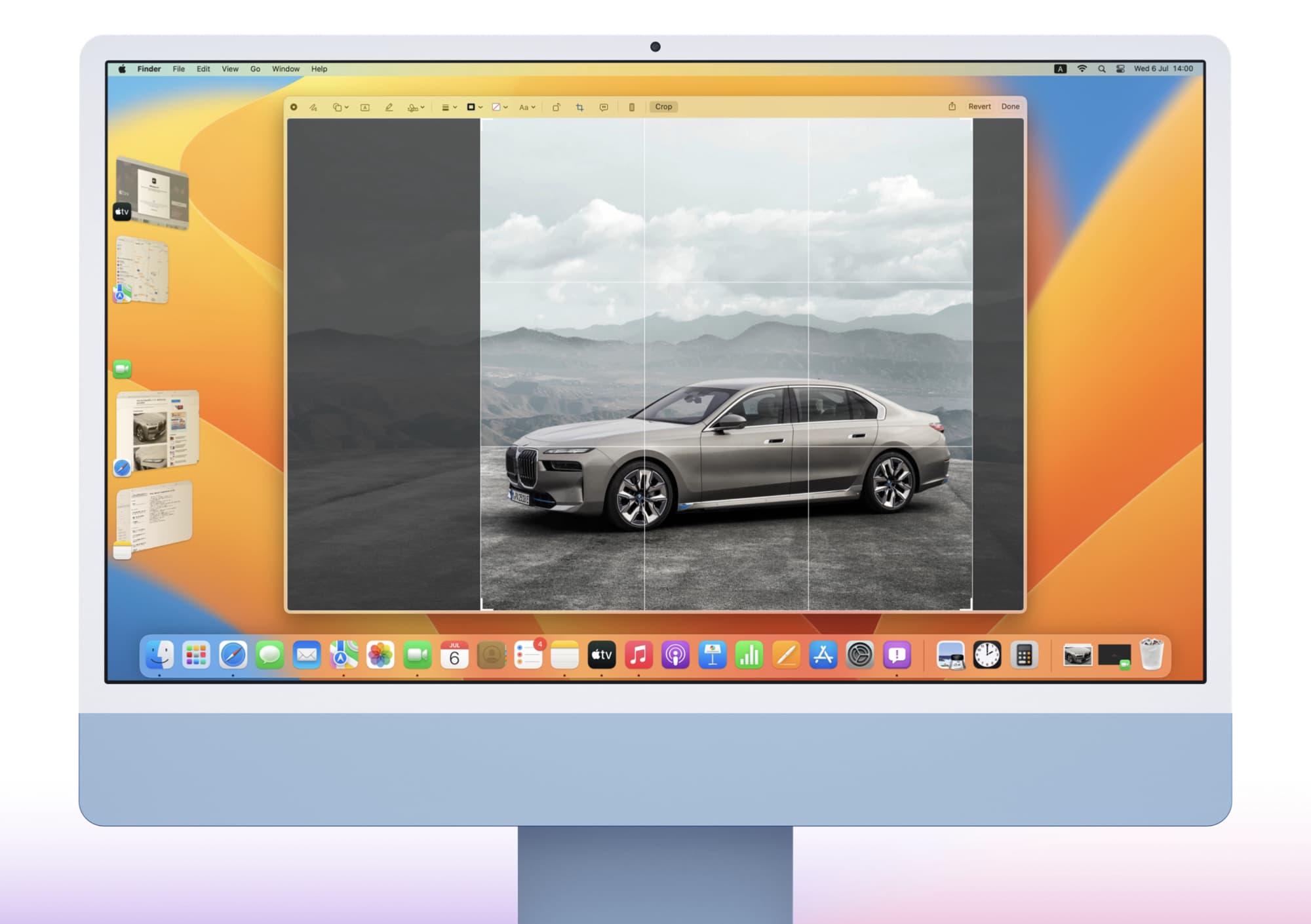Click the Share icon in toolbar
1311x924 pixels.
coord(952,106)
